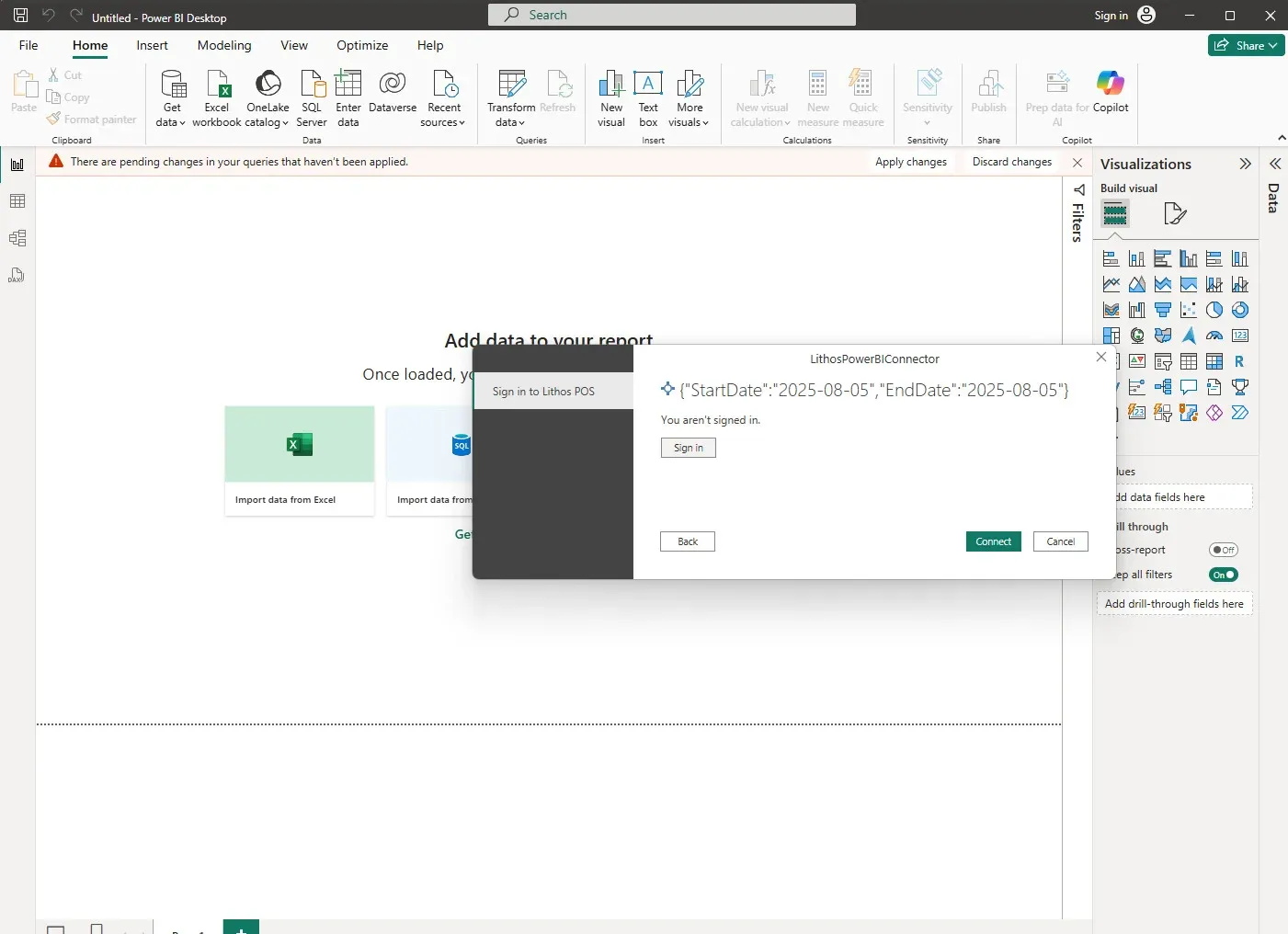Choose the pie chart visualization
This screenshot has height=934, width=1288.
1214,310
